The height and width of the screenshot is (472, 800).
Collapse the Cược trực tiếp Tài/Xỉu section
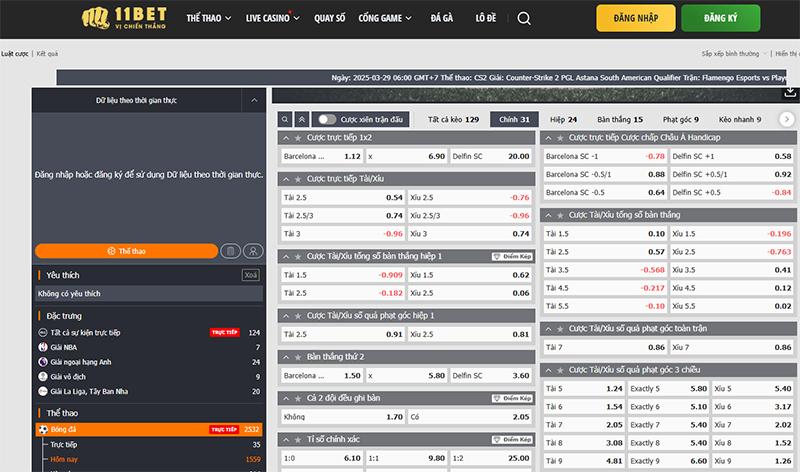285,179
